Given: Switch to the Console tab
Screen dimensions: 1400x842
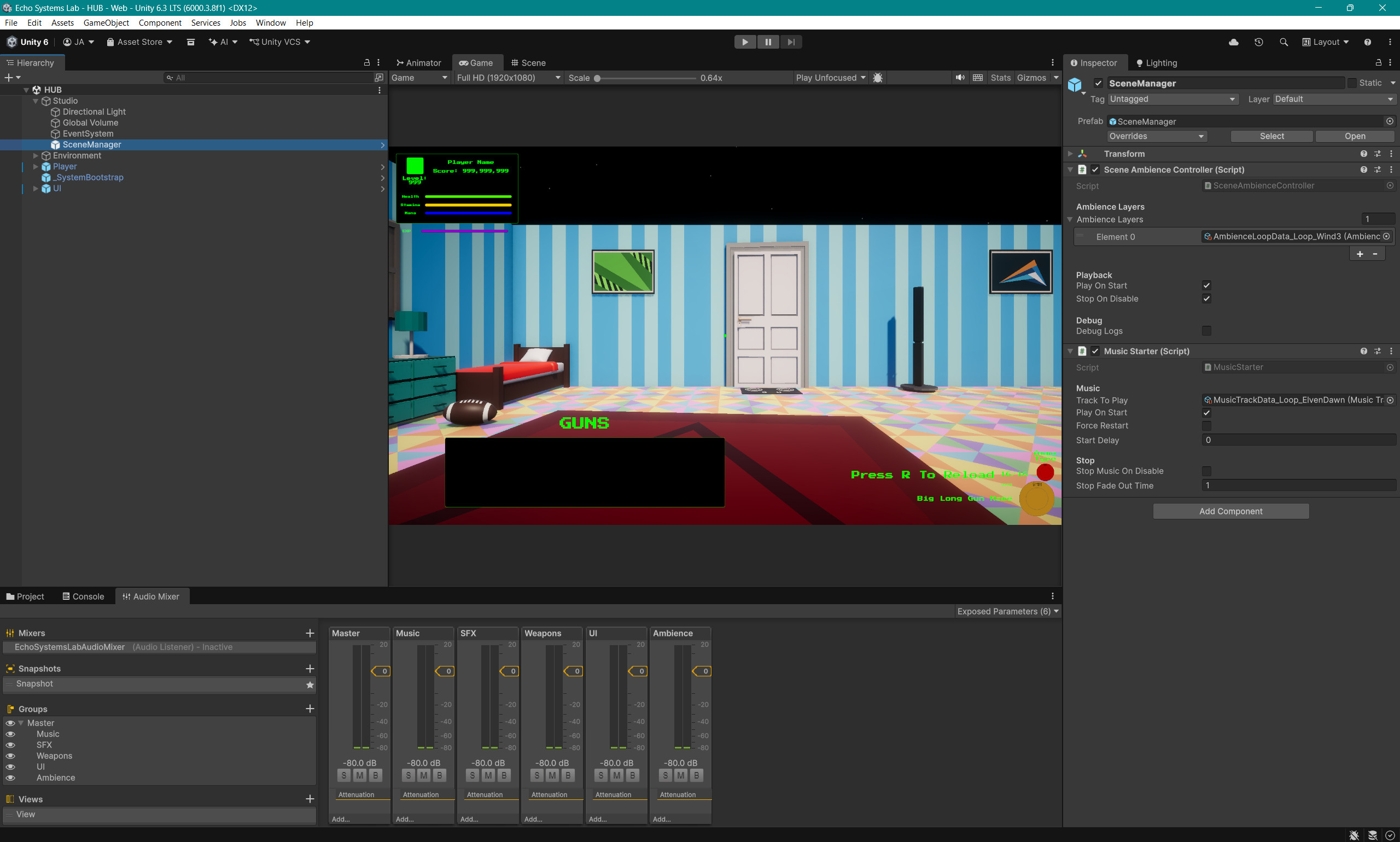Looking at the screenshot, I should click(x=84, y=597).
